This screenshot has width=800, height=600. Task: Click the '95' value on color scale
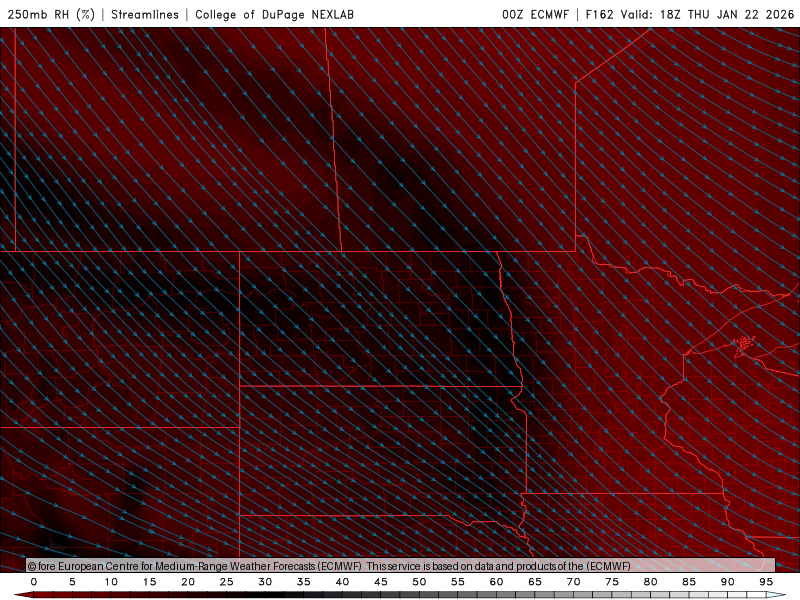tap(766, 582)
